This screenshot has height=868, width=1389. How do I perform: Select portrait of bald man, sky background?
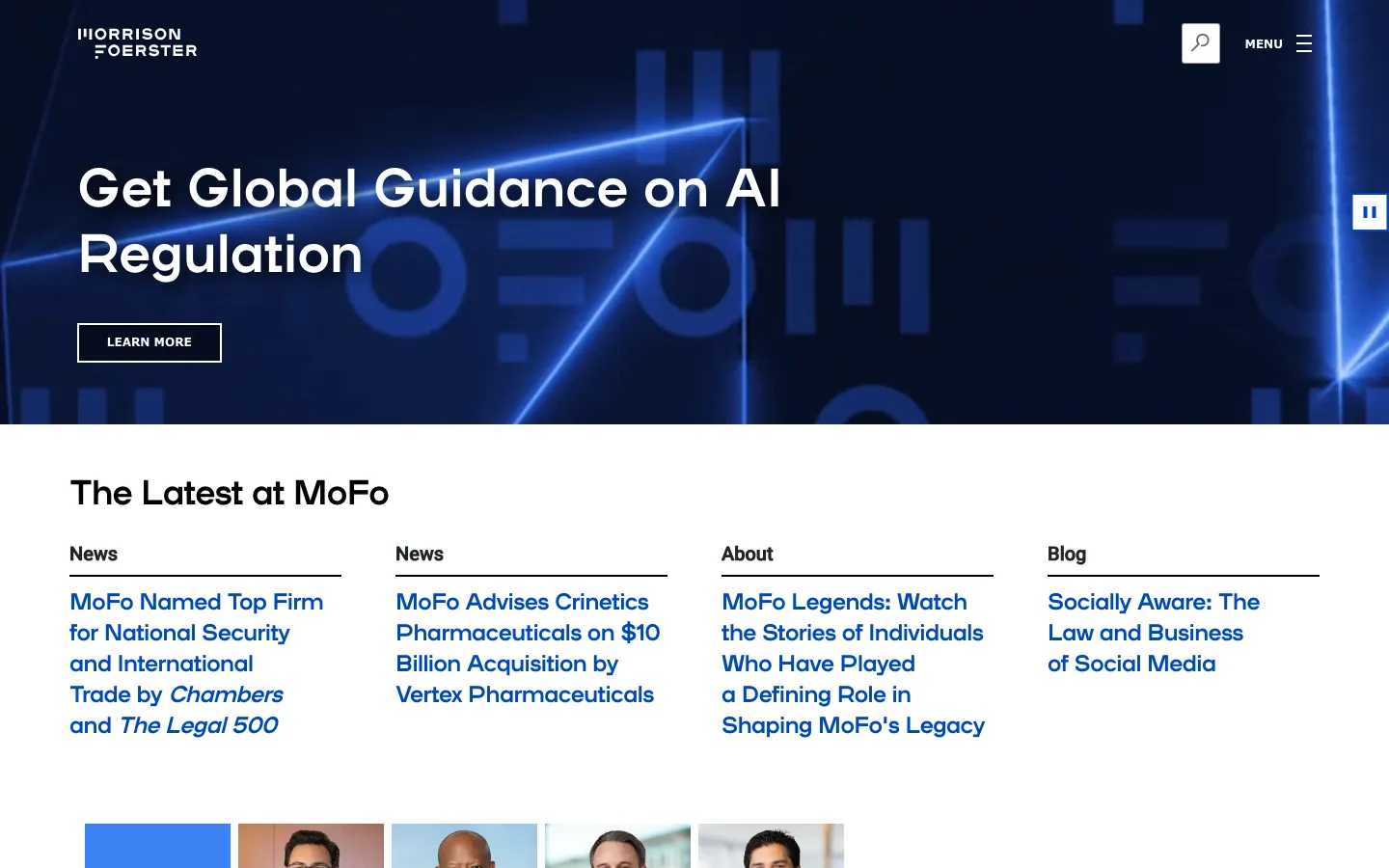pos(464,846)
